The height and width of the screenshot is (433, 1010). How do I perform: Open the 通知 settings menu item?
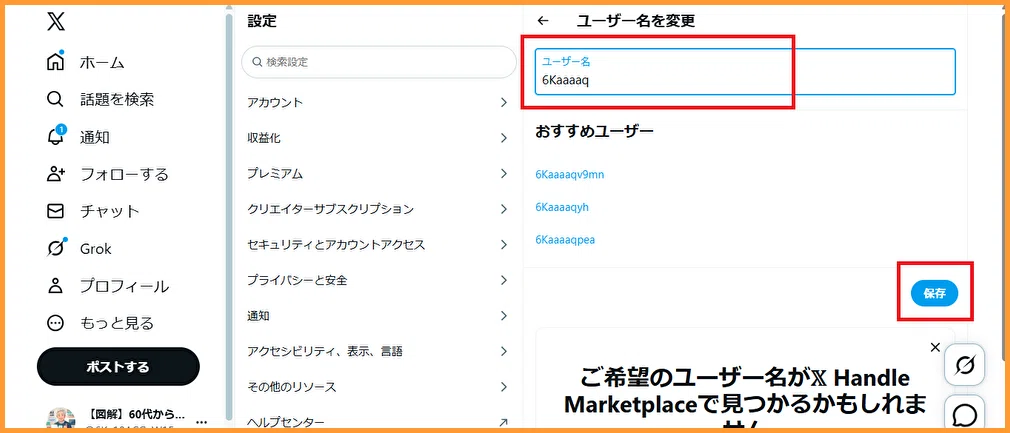[x=379, y=316]
